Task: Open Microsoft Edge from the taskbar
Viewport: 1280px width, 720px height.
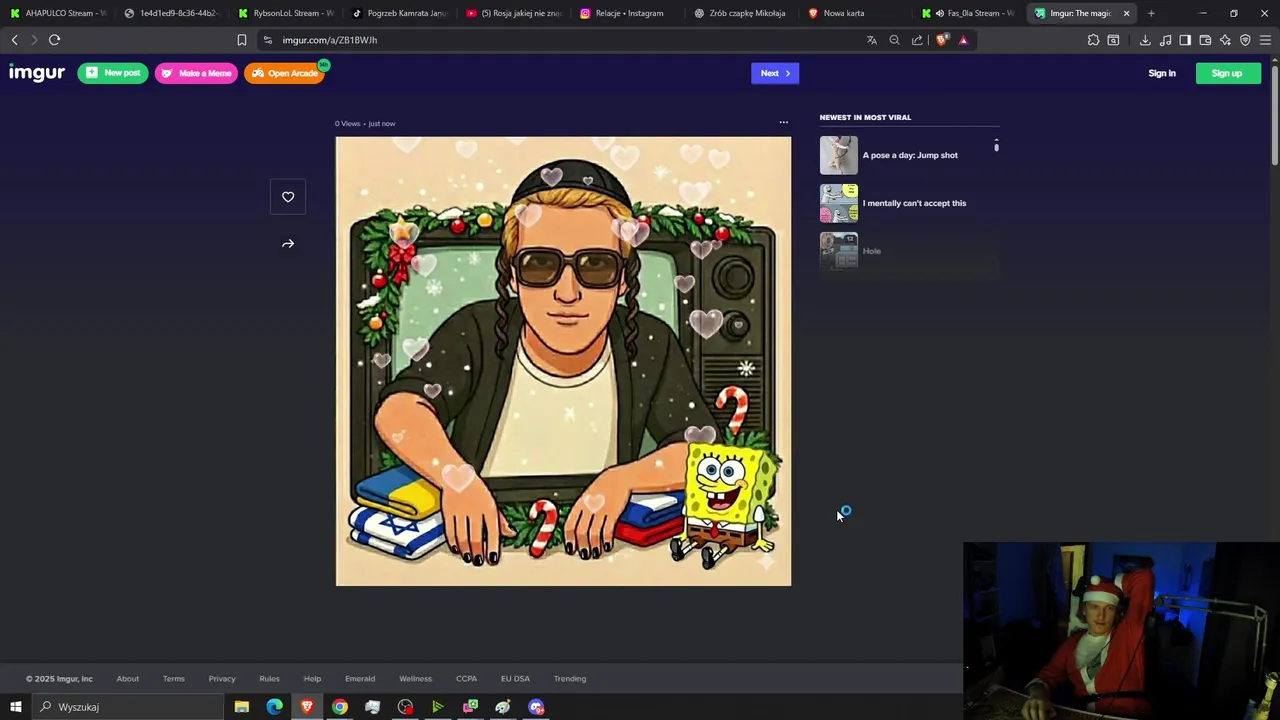Action: [274, 707]
